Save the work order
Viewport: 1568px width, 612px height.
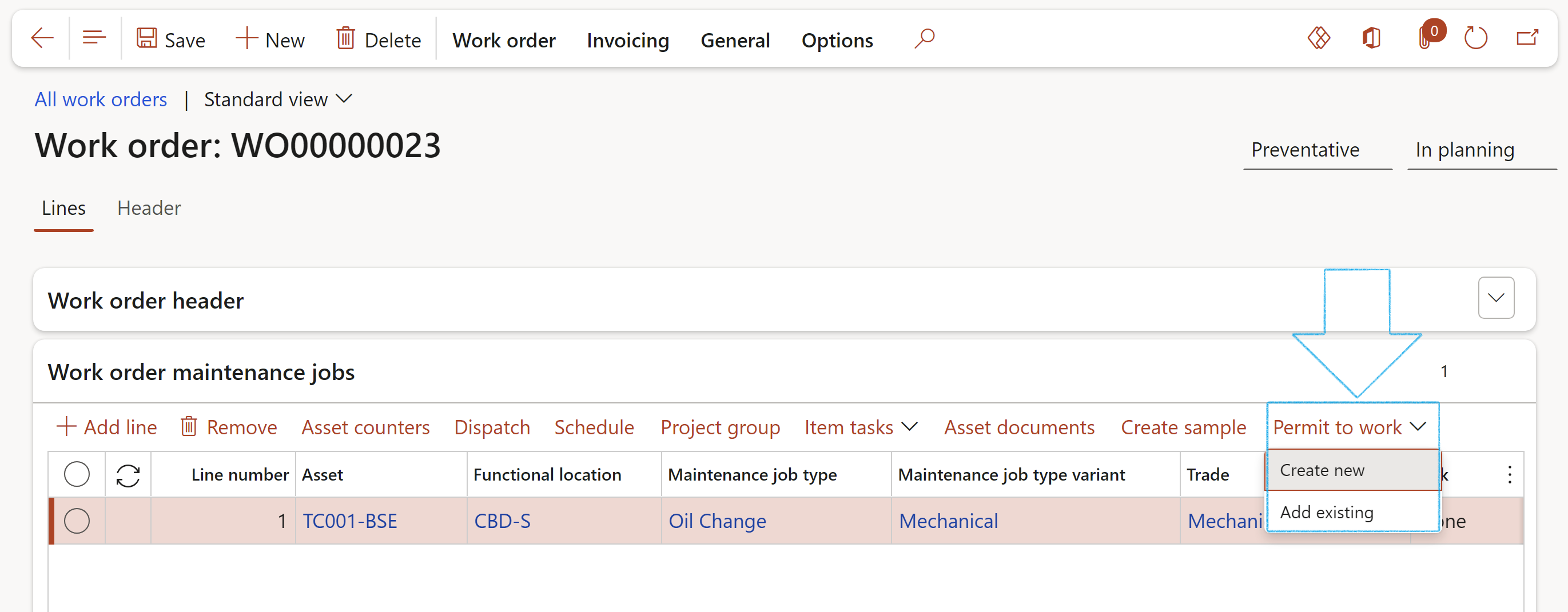coord(171,40)
